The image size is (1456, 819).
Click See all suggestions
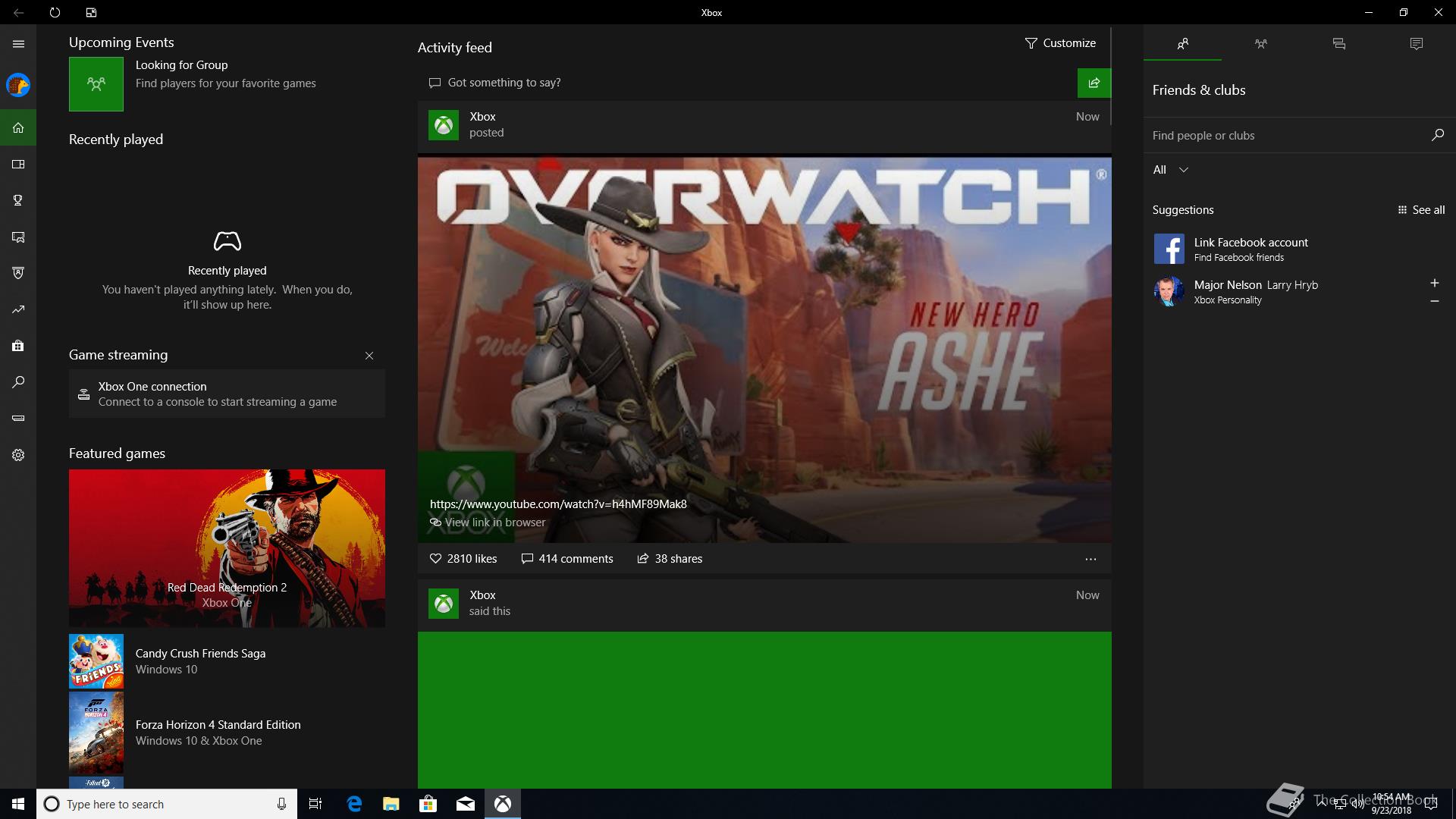[x=1421, y=210]
